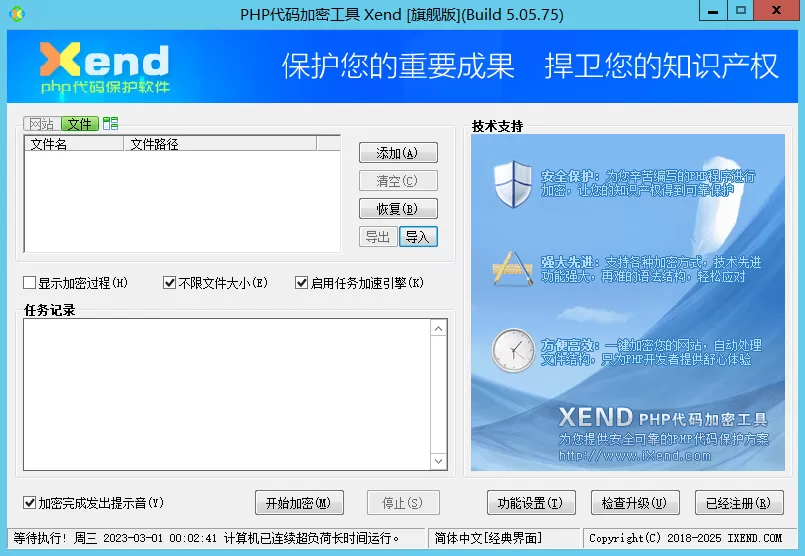Toggle 启用任务加速引擎(K) checkbox
This screenshot has width=805, height=556.
[359, 283]
